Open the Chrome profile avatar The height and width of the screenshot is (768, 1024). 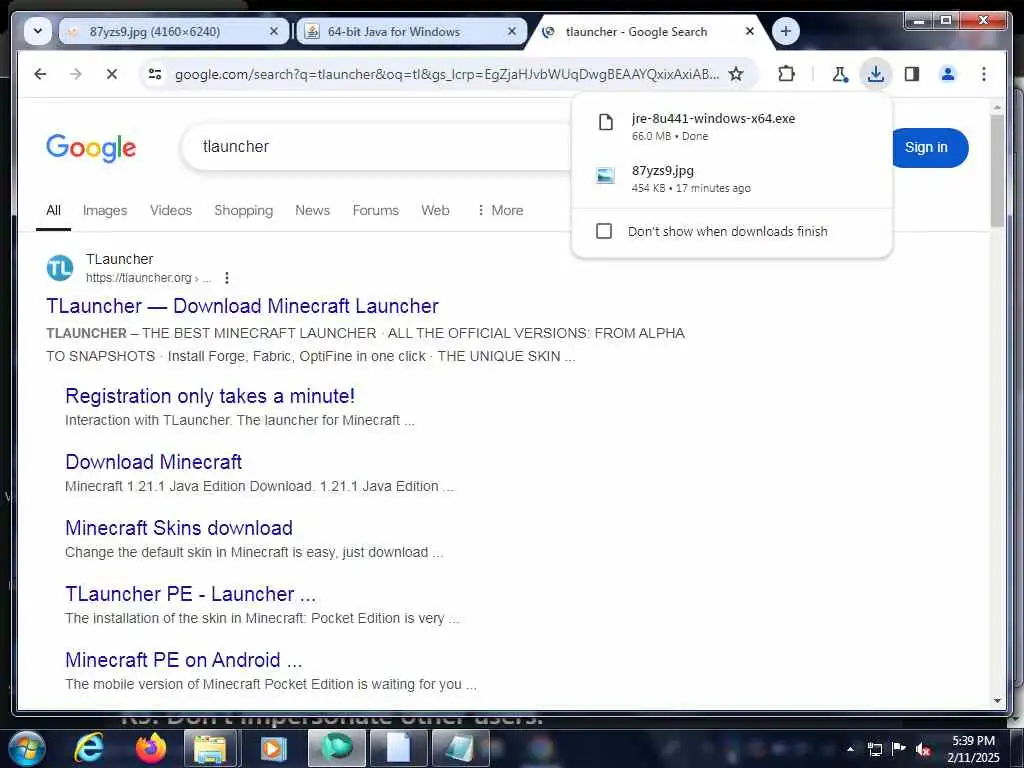coord(948,74)
